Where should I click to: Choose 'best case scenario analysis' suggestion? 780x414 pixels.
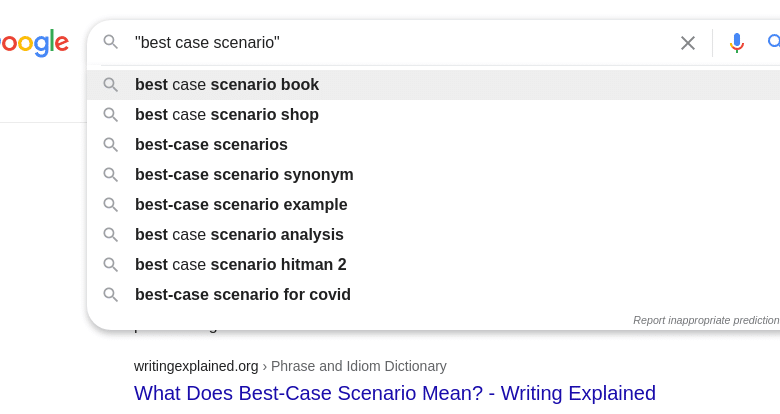coord(239,235)
